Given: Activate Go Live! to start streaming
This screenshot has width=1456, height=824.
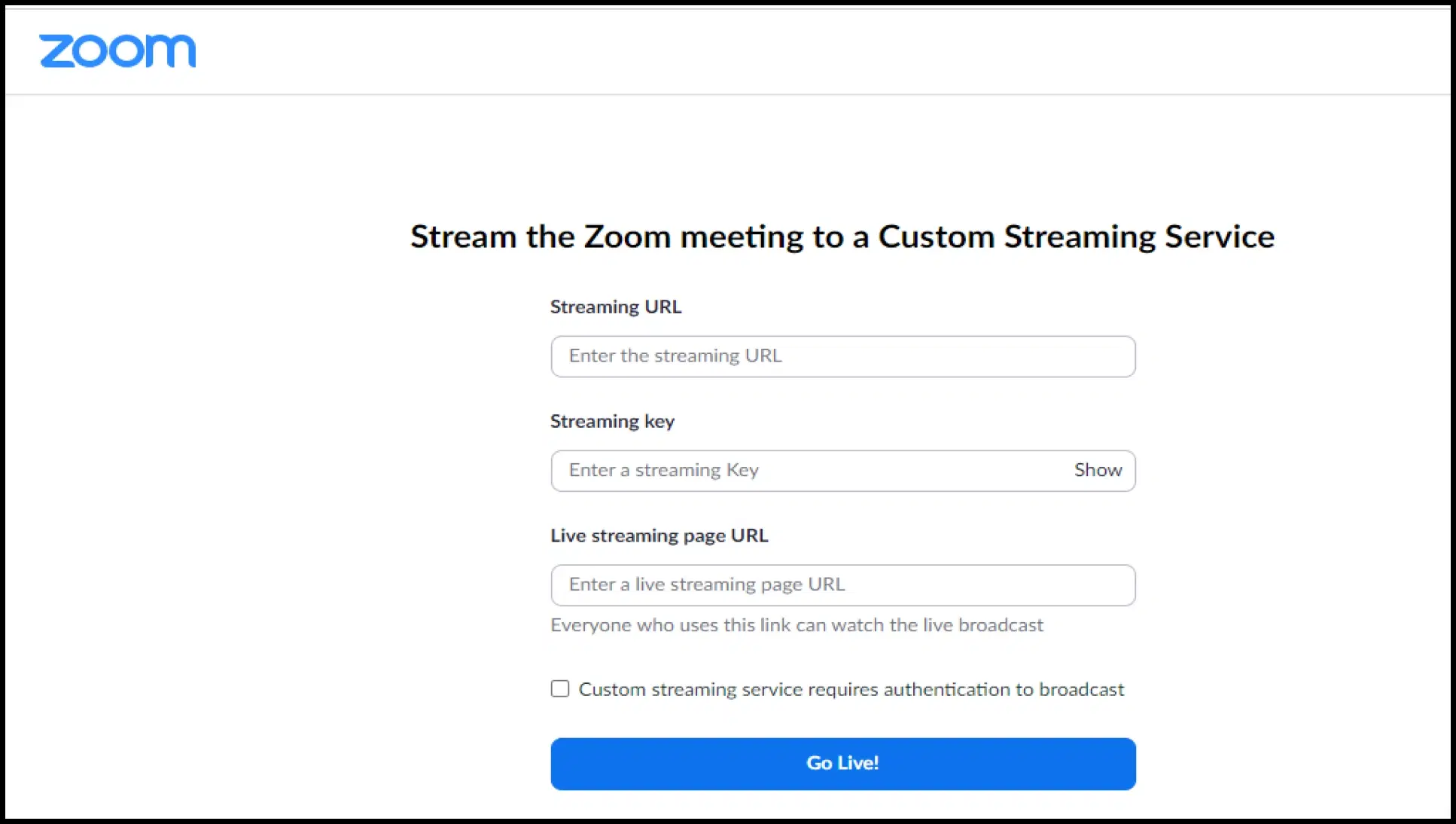Looking at the screenshot, I should click(x=842, y=762).
